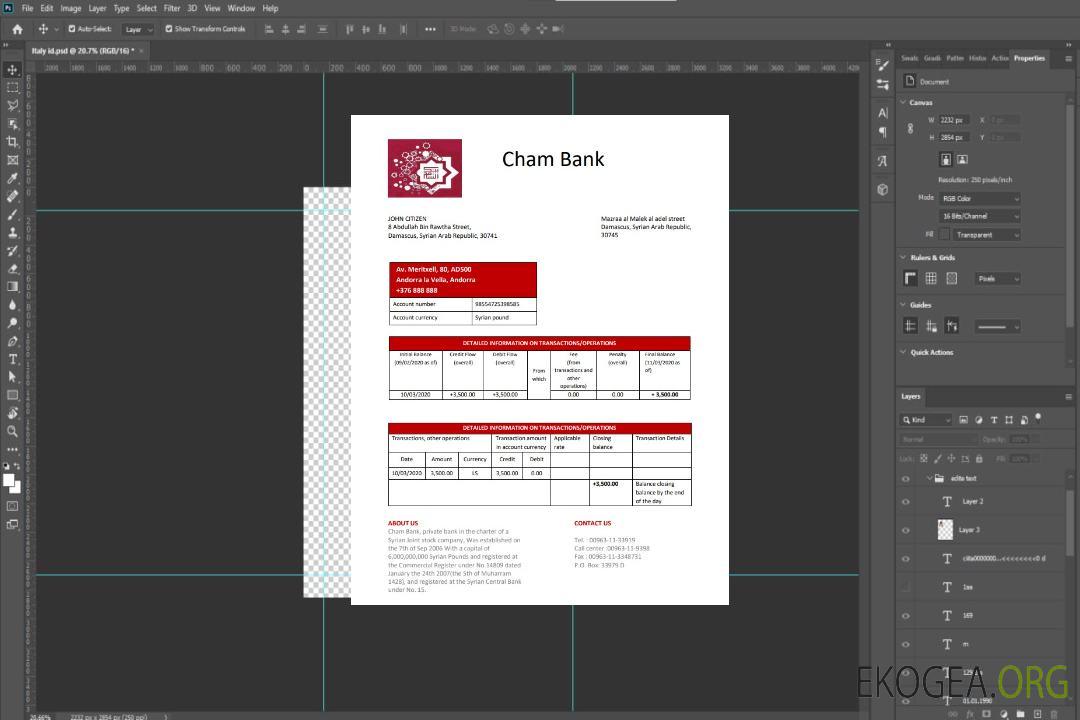Screen dimensions: 1080x720
Task: Open the 16 Bits/Channel dropdown
Action: (x=980, y=216)
